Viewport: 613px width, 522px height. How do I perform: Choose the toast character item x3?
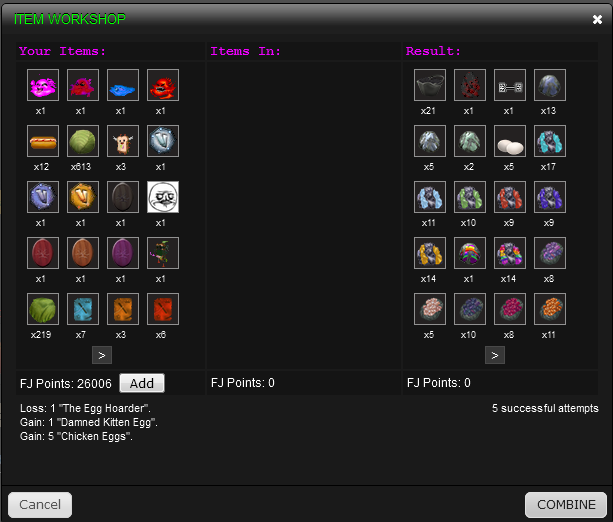[x=123, y=141]
